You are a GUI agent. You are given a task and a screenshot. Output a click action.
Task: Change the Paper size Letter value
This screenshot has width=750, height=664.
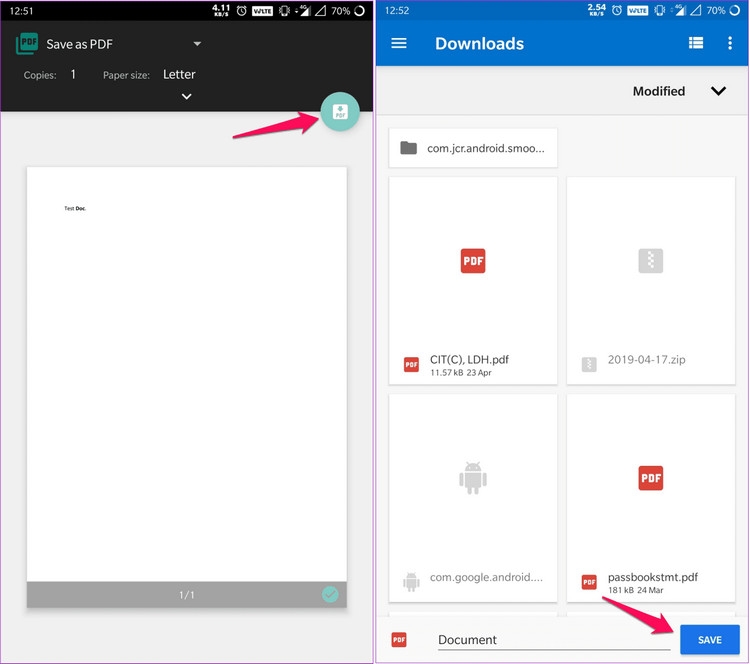coord(179,75)
